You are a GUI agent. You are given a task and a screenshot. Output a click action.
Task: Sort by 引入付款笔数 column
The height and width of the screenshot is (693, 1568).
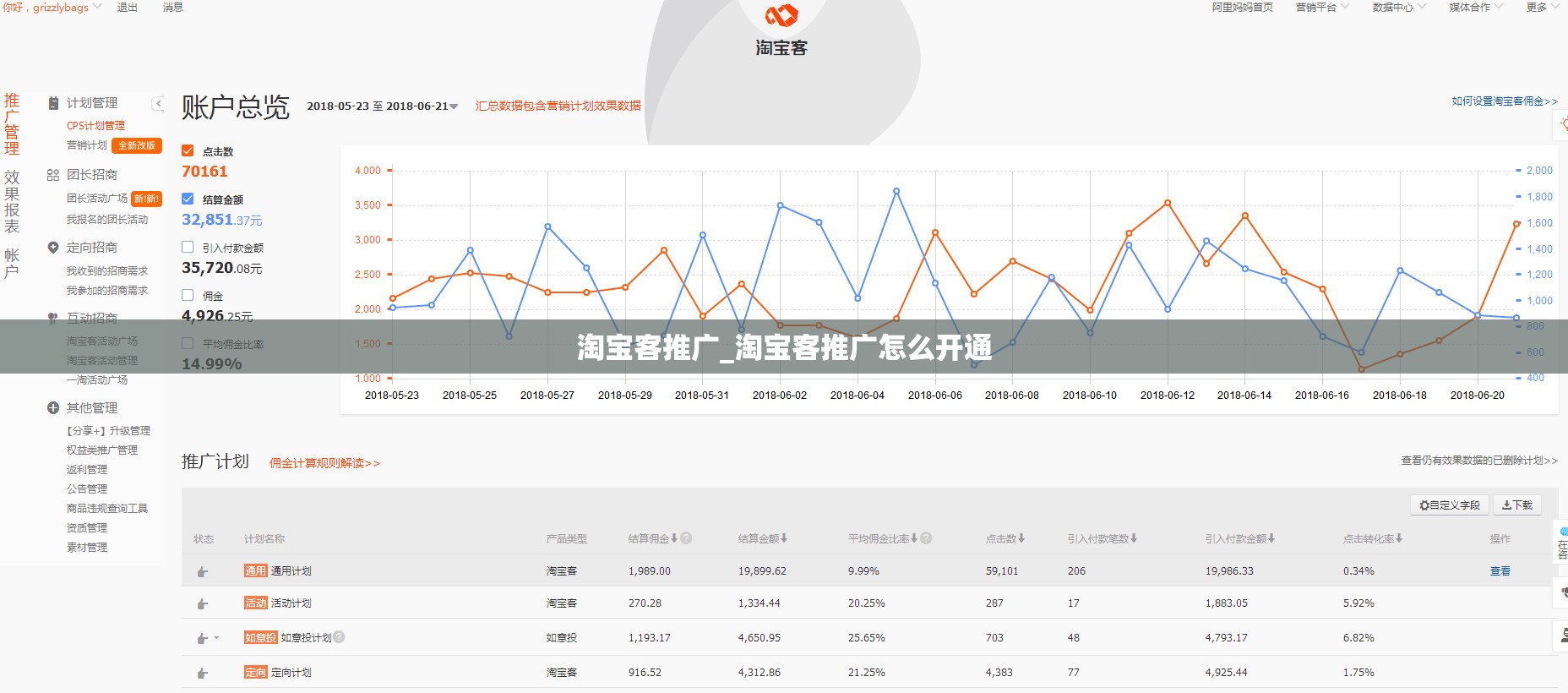1102,538
